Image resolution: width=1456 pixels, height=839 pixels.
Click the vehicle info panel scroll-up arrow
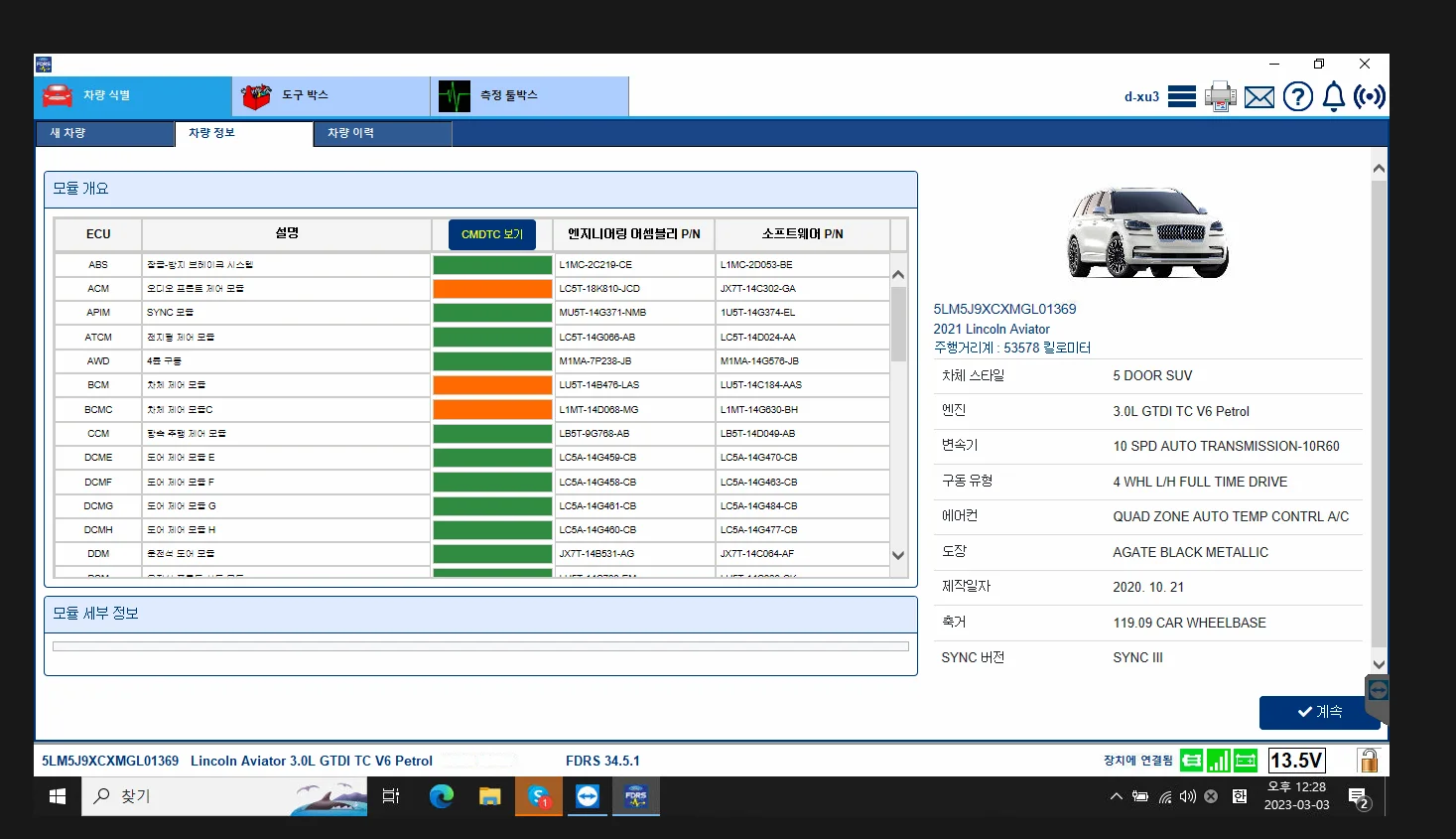[1379, 169]
